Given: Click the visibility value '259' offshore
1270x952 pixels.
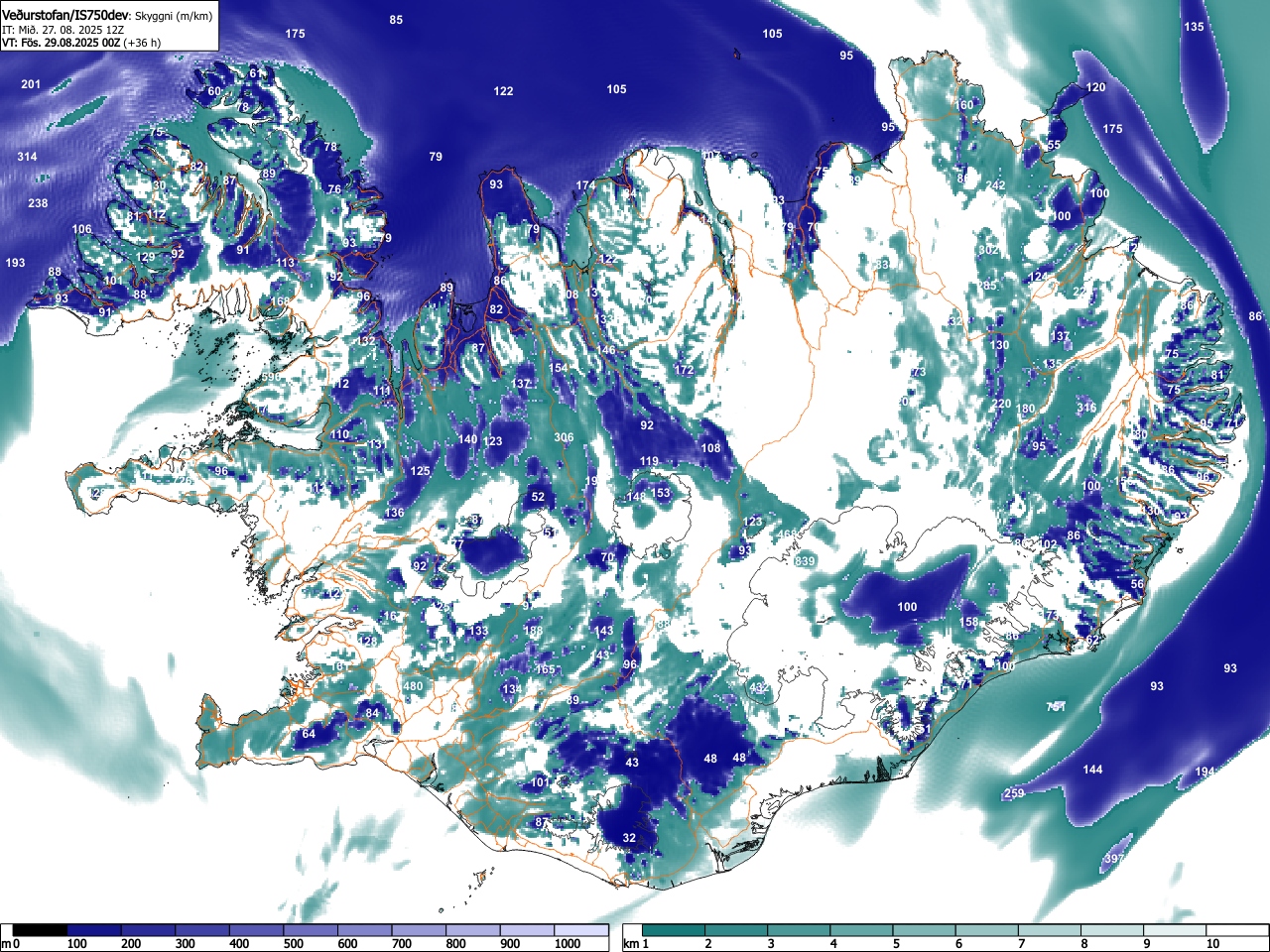Looking at the screenshot, I should tap(1014, 793).
